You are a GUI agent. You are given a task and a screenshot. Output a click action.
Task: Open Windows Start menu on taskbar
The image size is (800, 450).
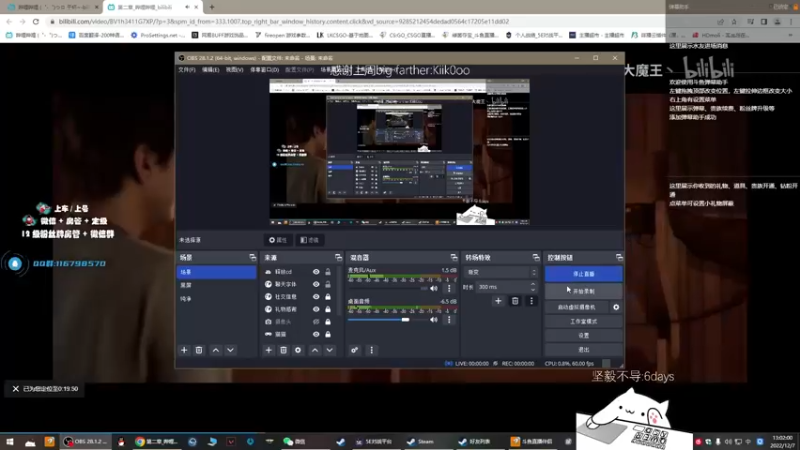(10, 441)
